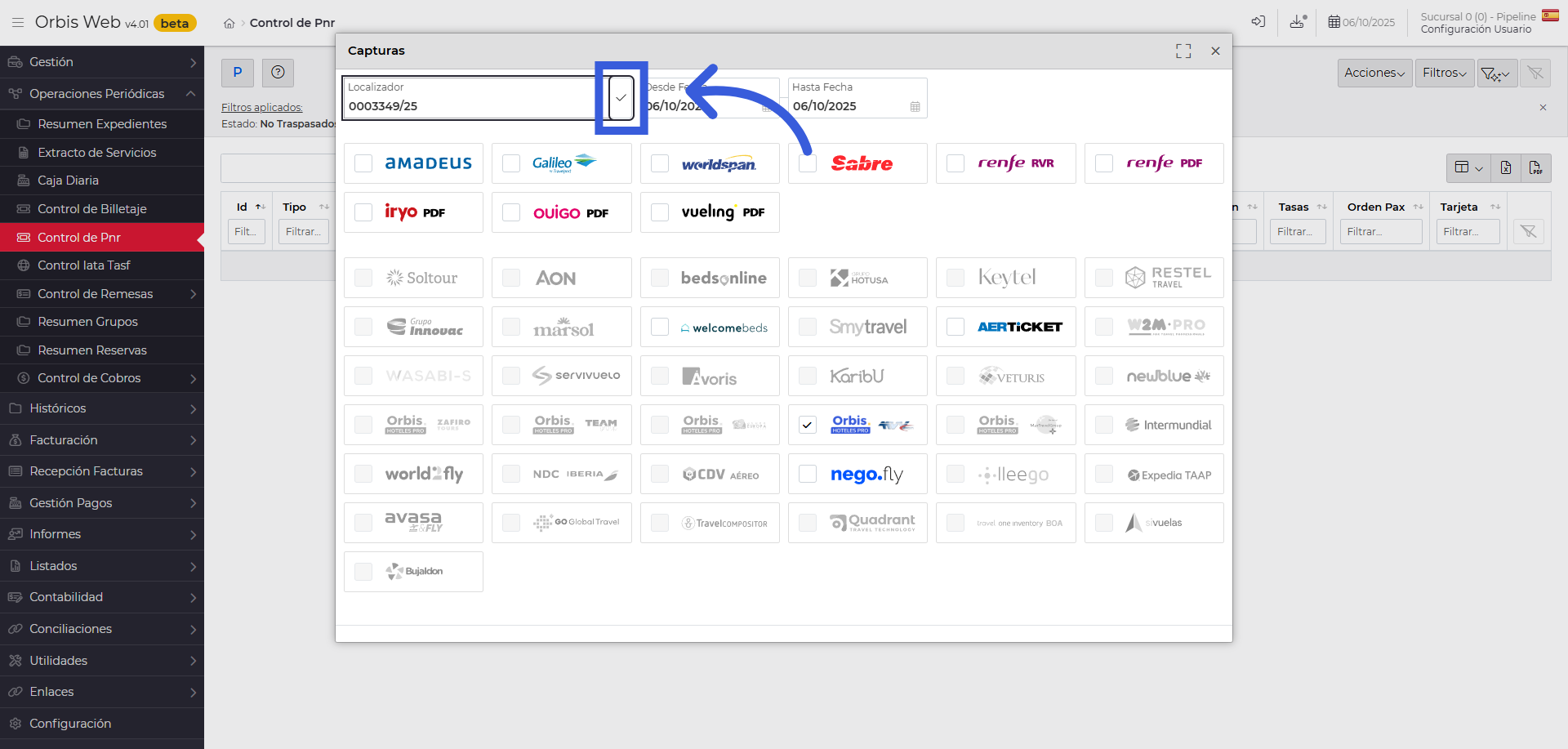1568x749 pixels.
Task: Click the blue P button
Action: click(x=238, y=73)
